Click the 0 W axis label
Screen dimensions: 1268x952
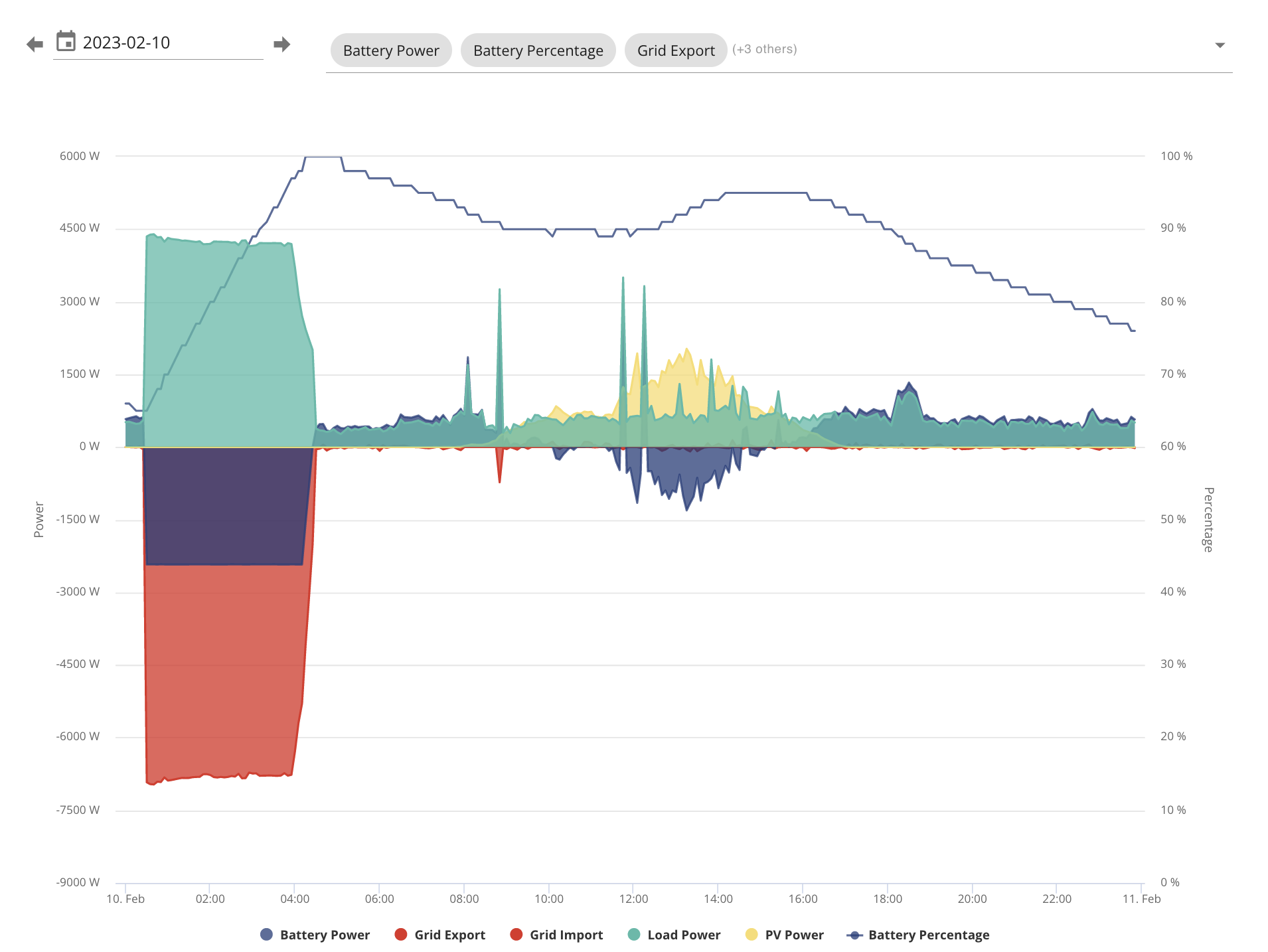click(x=90, y=446)
